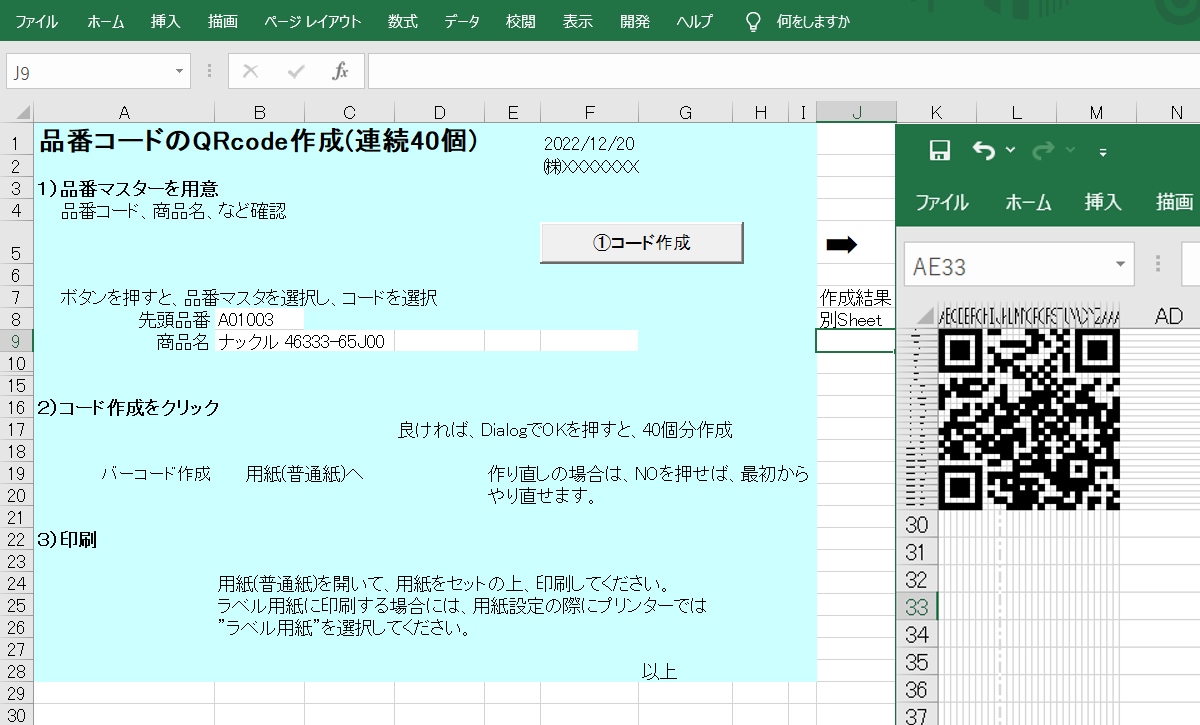Viewport: 1200px width, 725px height.
Task: Click the 先頭品番 label cell
Action: pyautogui.click(x=174, y=320)
